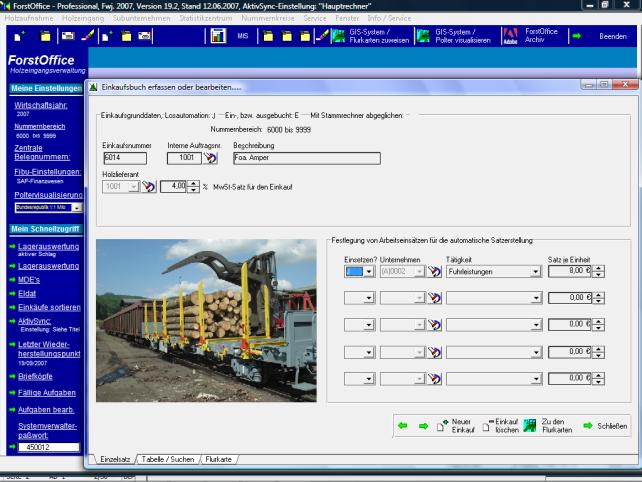
Task: Open the Einsetzen? dropdown in the Fuhrleistungen row
Action: pyautogui.click(x=369, y=272)
